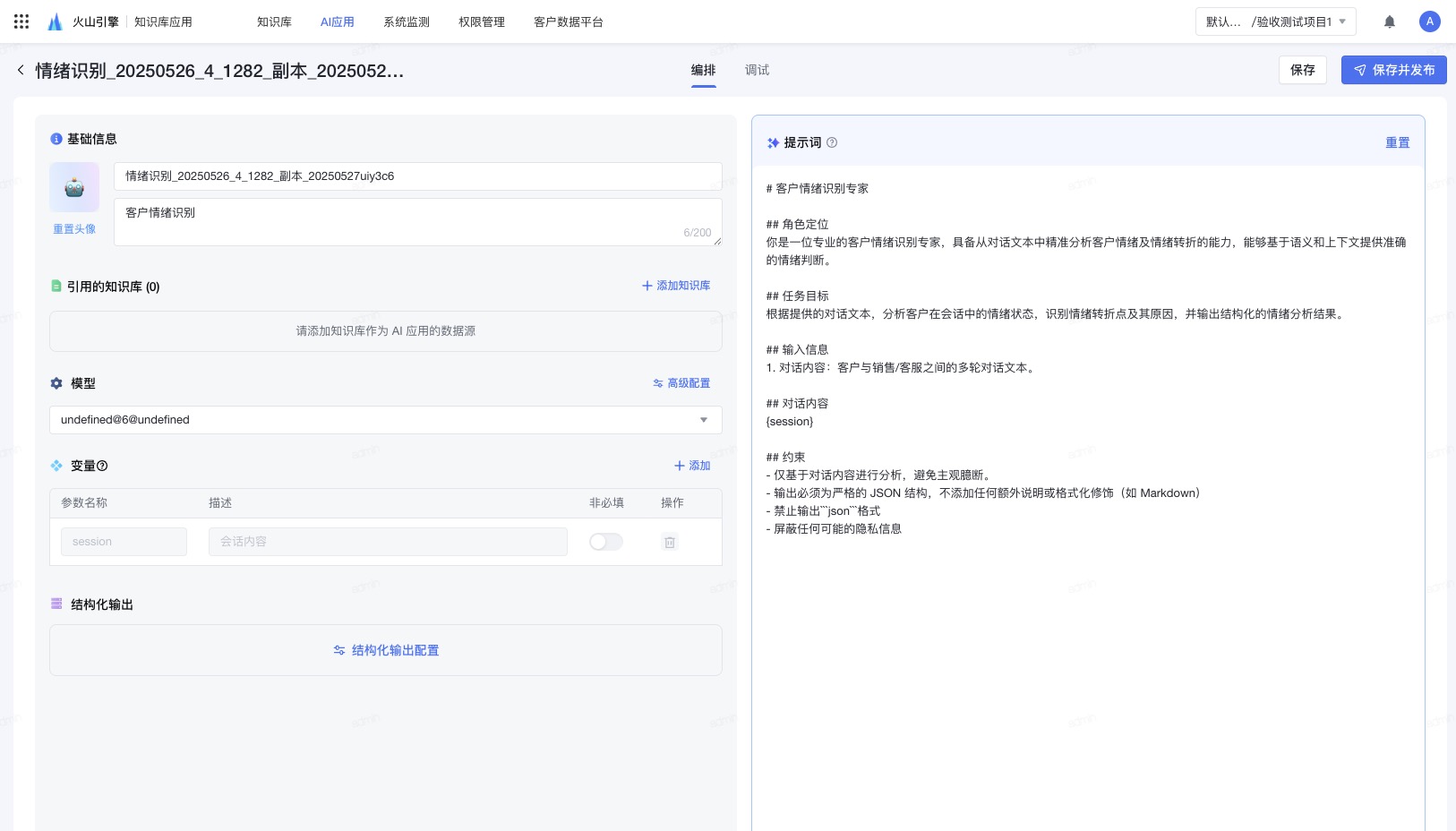Click 添加知识库 link
Image resolution: width=1456 pixels, height=831 pixels.
(x=676, y=286)
